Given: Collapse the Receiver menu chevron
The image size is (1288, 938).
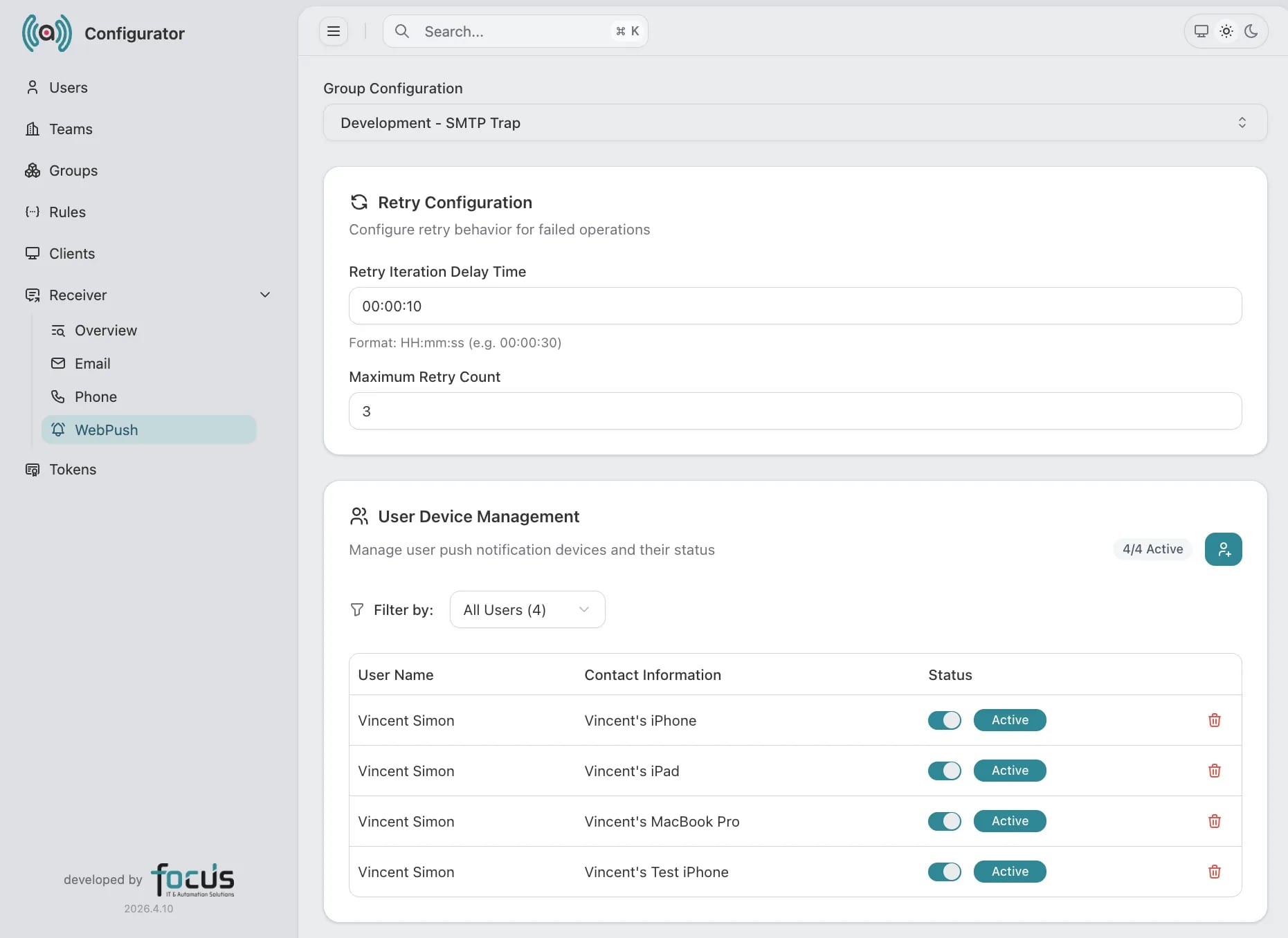Looking at the screenshot, I should click(x=265, y=295).
